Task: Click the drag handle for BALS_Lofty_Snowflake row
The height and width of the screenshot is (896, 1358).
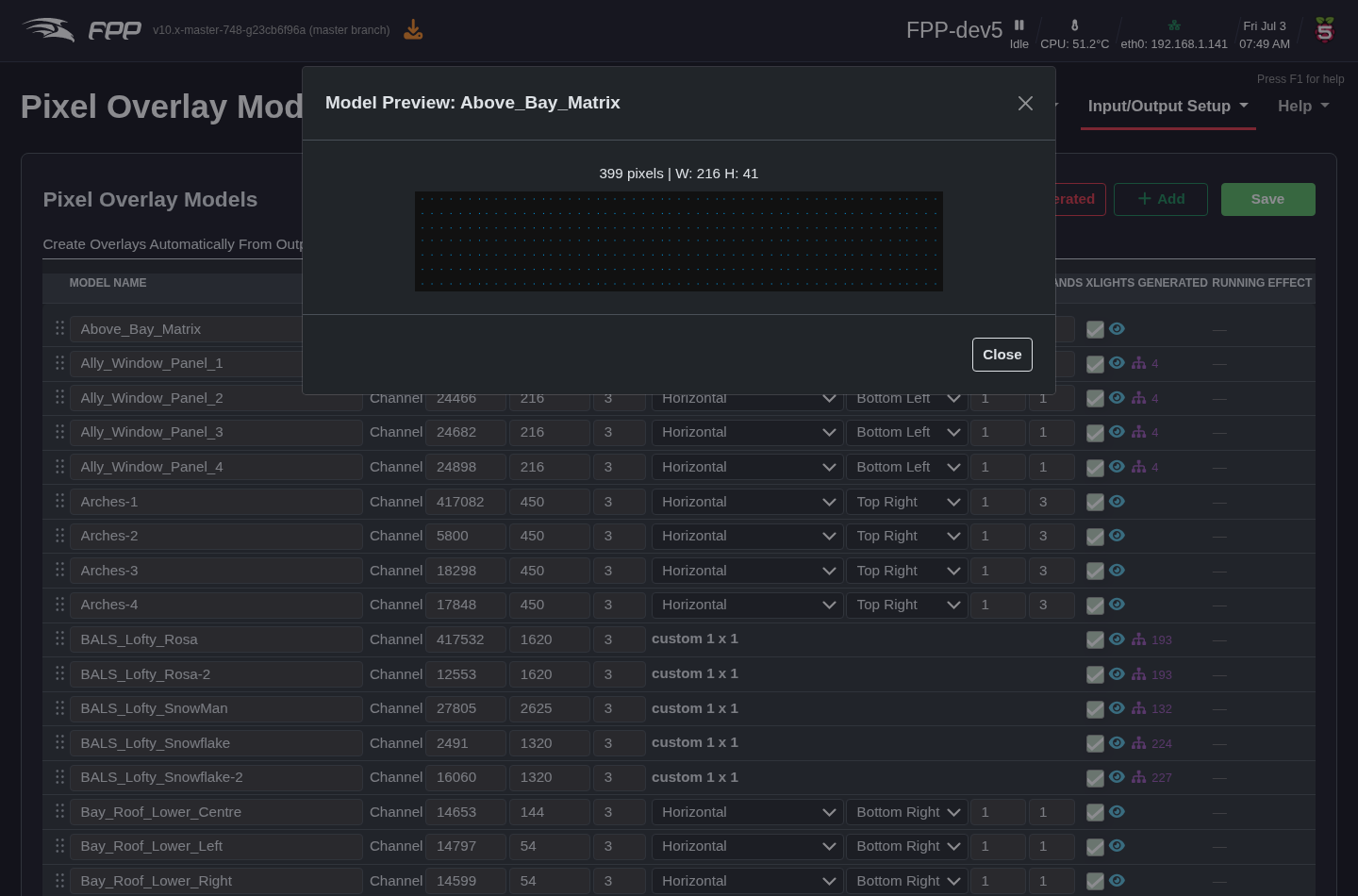Action: coord(59,742)
